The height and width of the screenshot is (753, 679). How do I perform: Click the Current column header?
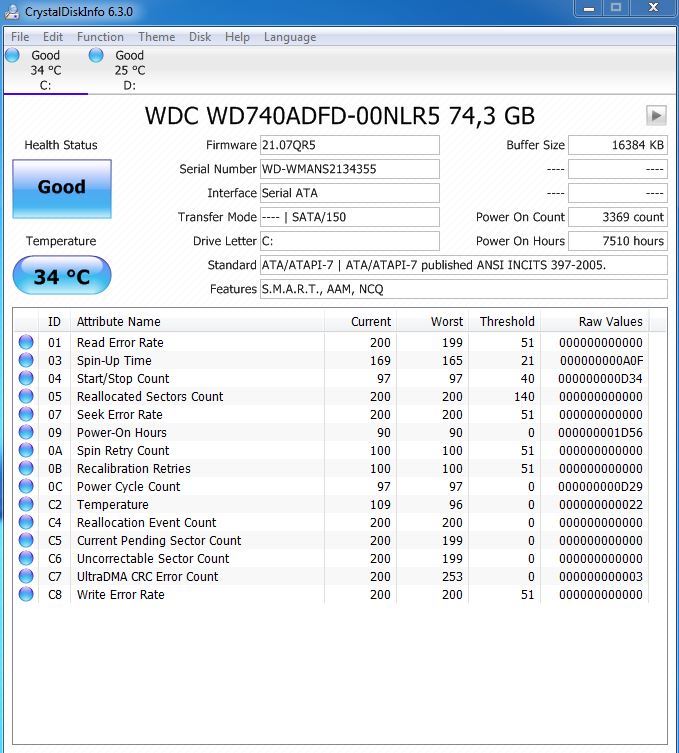[x=360, y=321]
